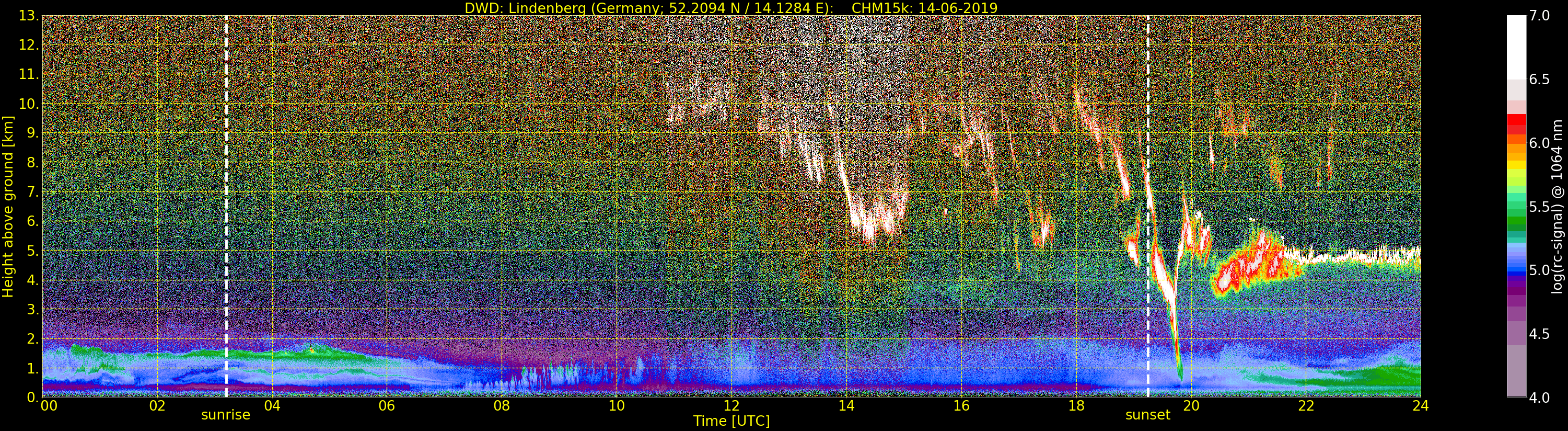Click the 'Time [UTC]' axis label
Image resolution: width=1568 pixels, height=431 pixels.
(731, 421)
